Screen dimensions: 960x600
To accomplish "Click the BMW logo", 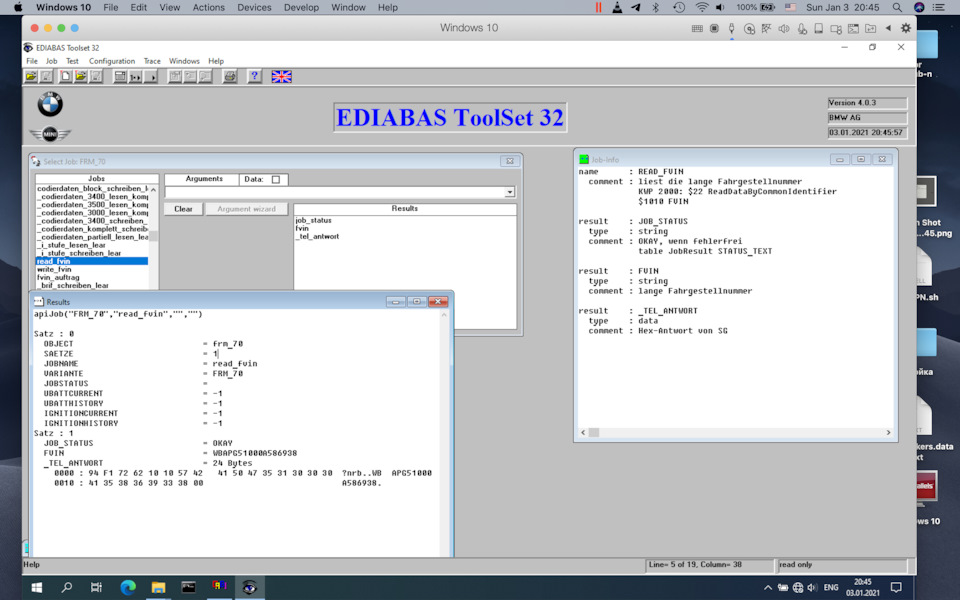I will point(50,104).
